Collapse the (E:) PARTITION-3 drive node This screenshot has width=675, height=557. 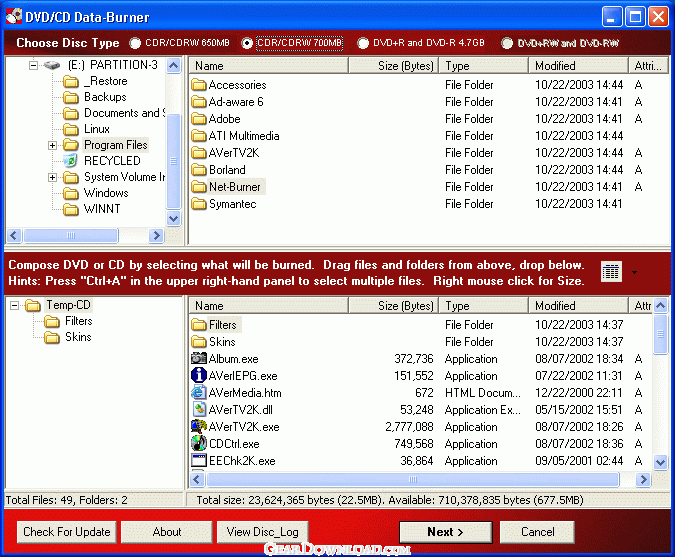tap(33, 65)
